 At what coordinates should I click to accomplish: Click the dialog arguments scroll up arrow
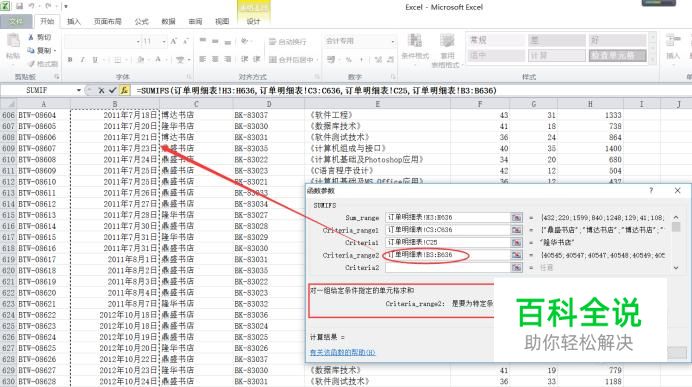coord(676,217)
